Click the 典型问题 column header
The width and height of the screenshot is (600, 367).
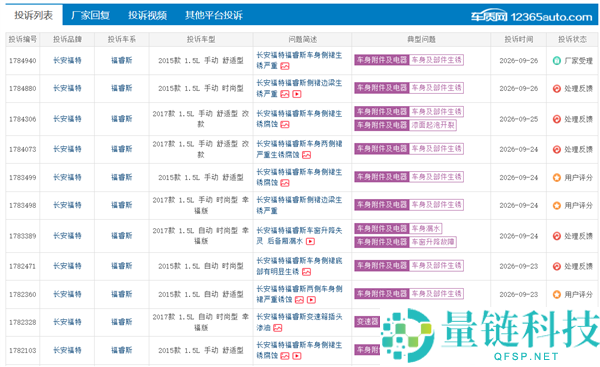[421, 39]
